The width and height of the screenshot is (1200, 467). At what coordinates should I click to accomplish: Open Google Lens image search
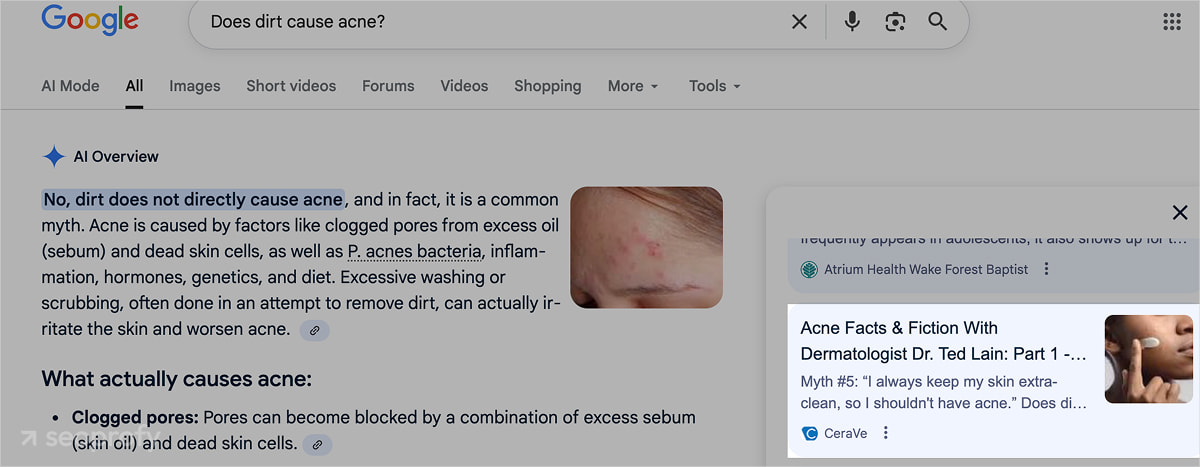[895, 22]
